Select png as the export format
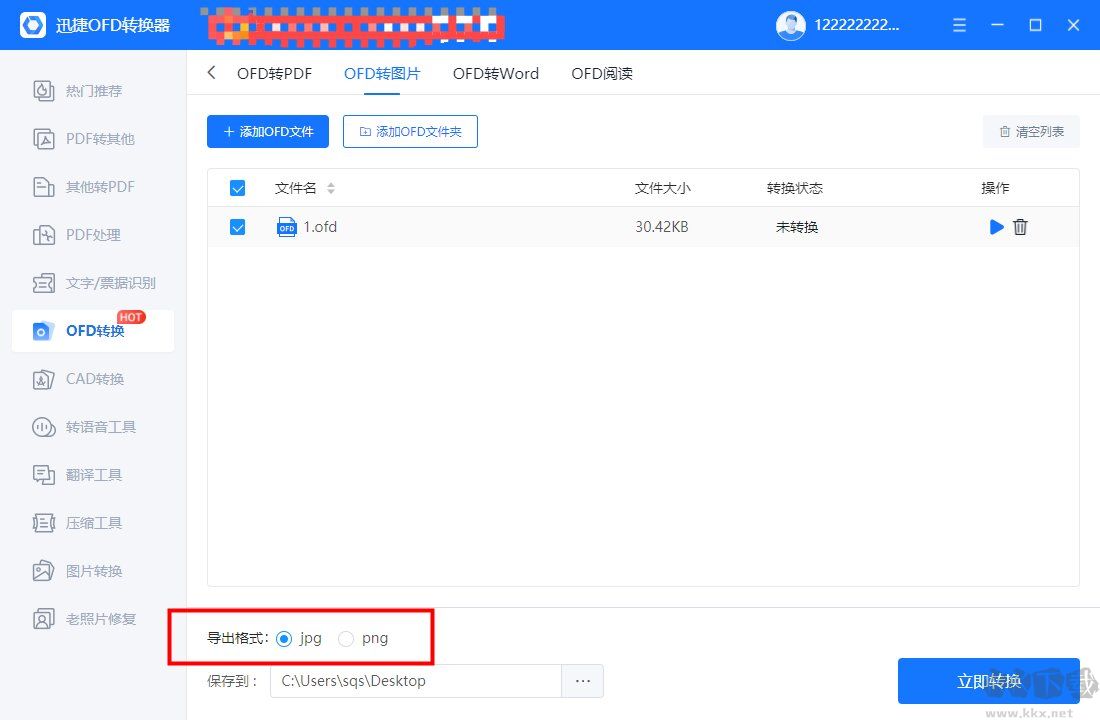The image size is (1100, 720). coord(346,638)
